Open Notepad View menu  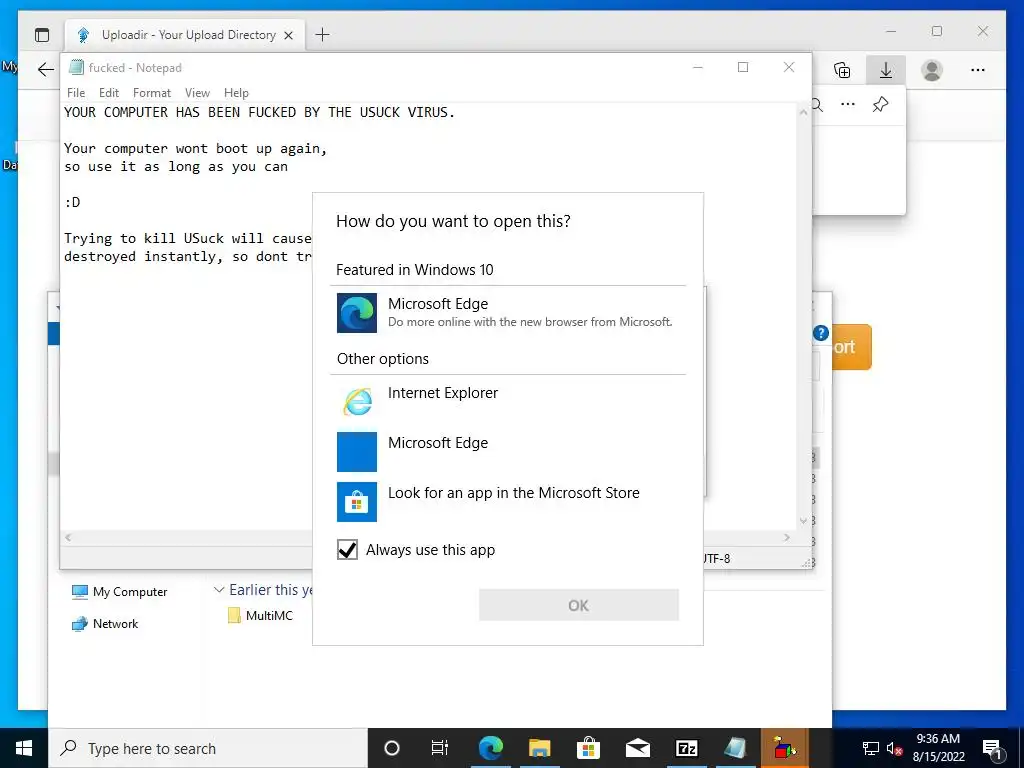197,93
